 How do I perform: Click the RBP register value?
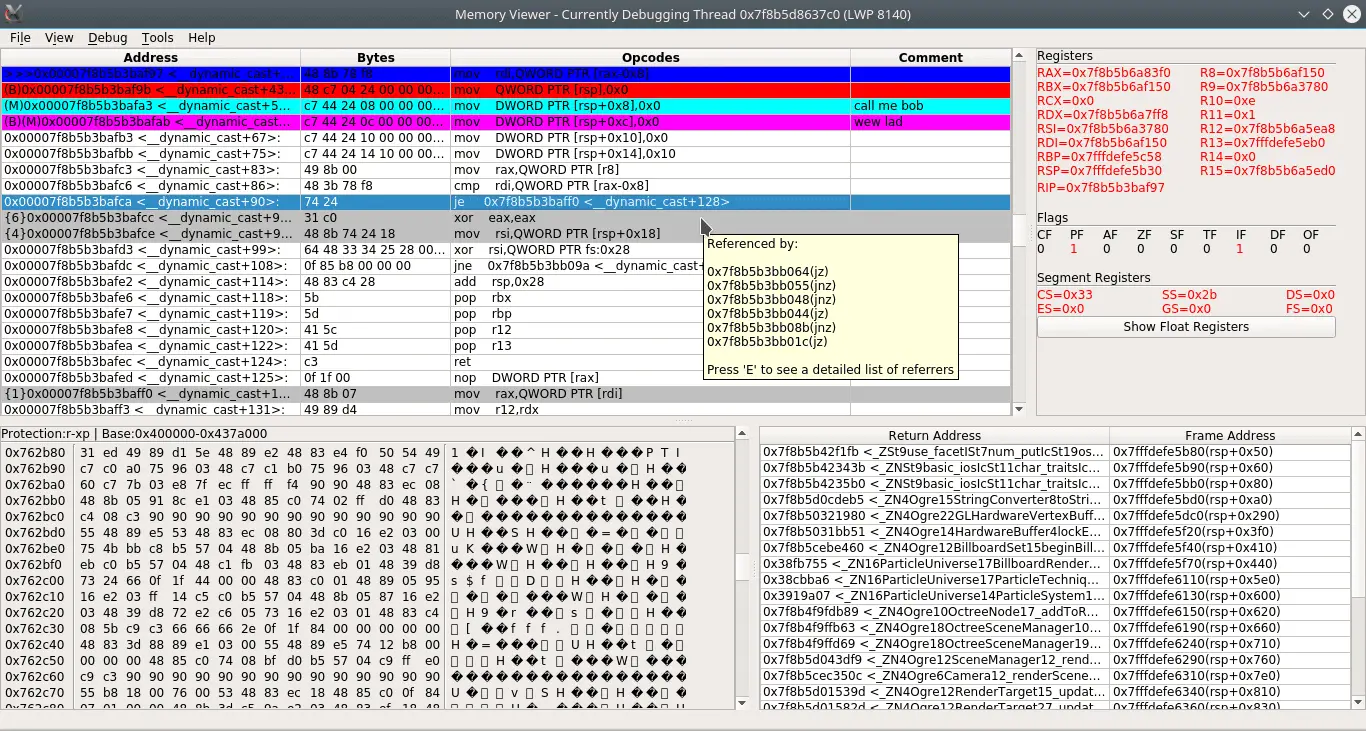[x=1099, y=157]
